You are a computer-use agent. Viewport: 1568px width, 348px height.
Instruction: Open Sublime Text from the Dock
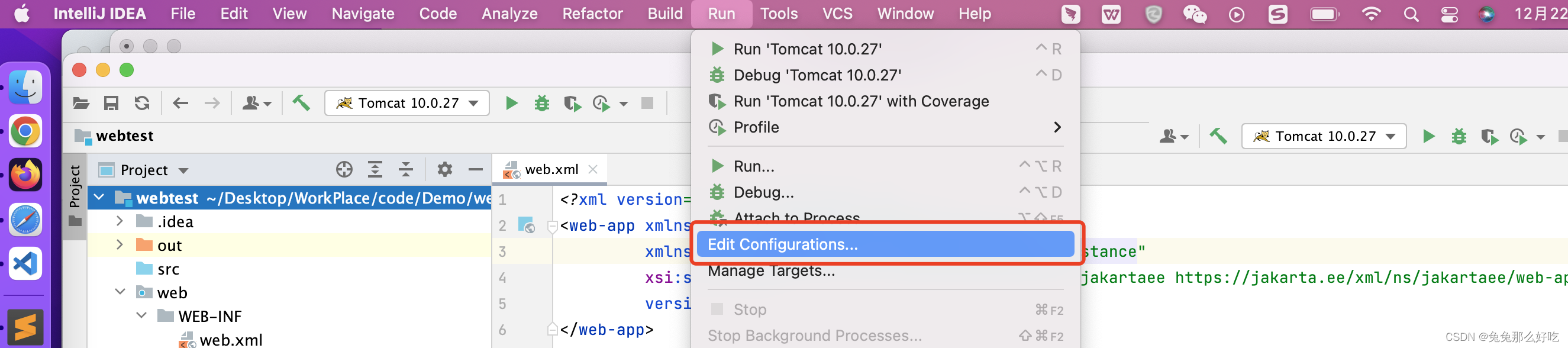click(25, 327)
